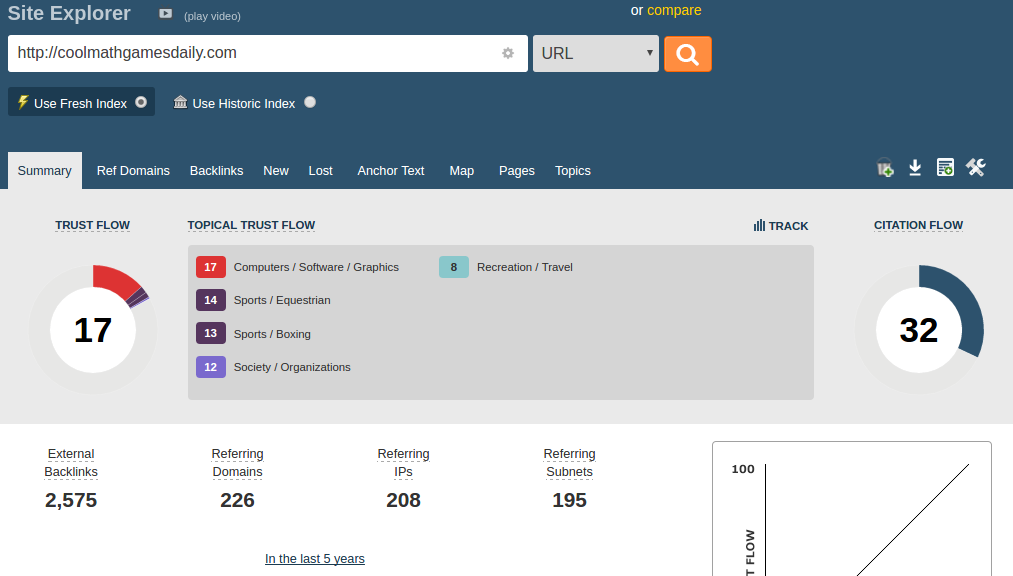
Task: Click Computers / Software / Graphics topic
Action: click(x=316, y=267)
